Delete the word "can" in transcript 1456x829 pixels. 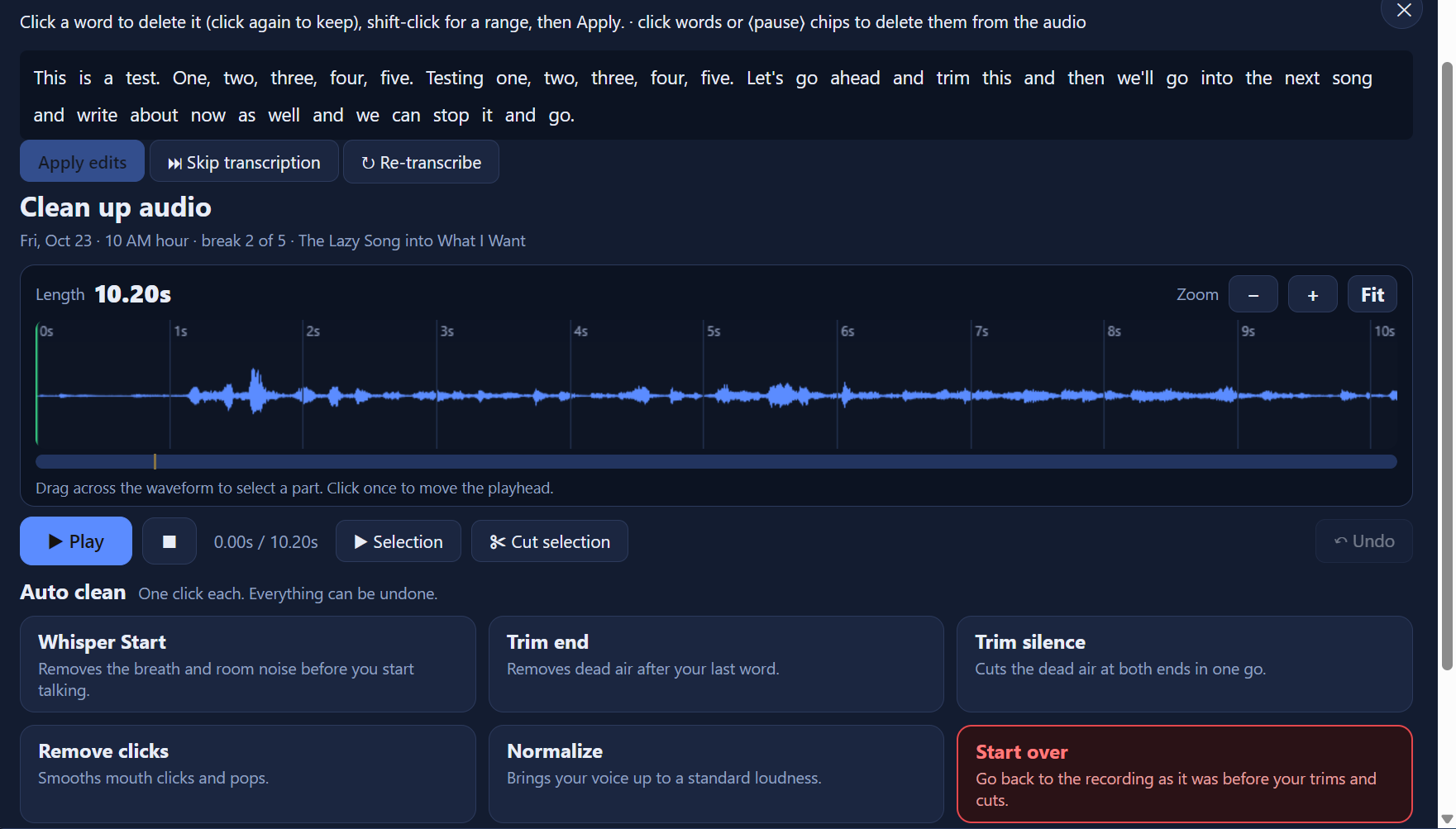(406, 115)
